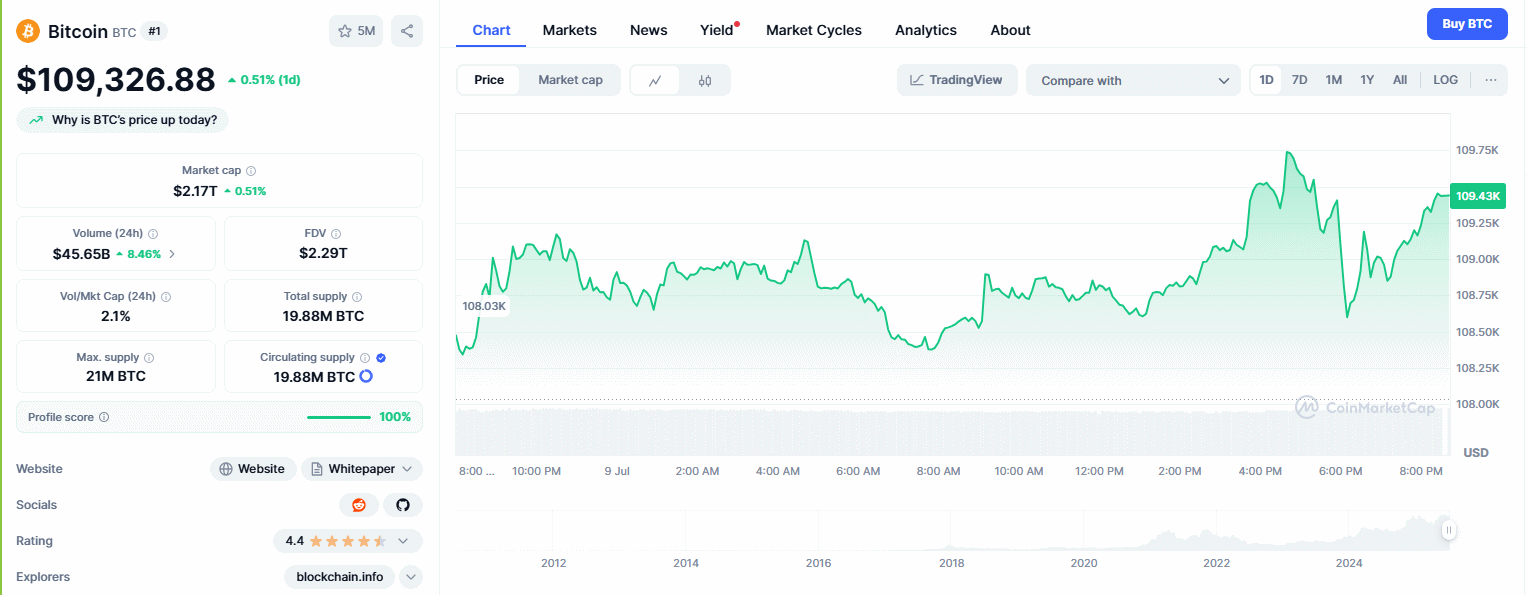Select All time range
The image size is (1527, 595).
pyautogui.click(x=1400, y=80)
